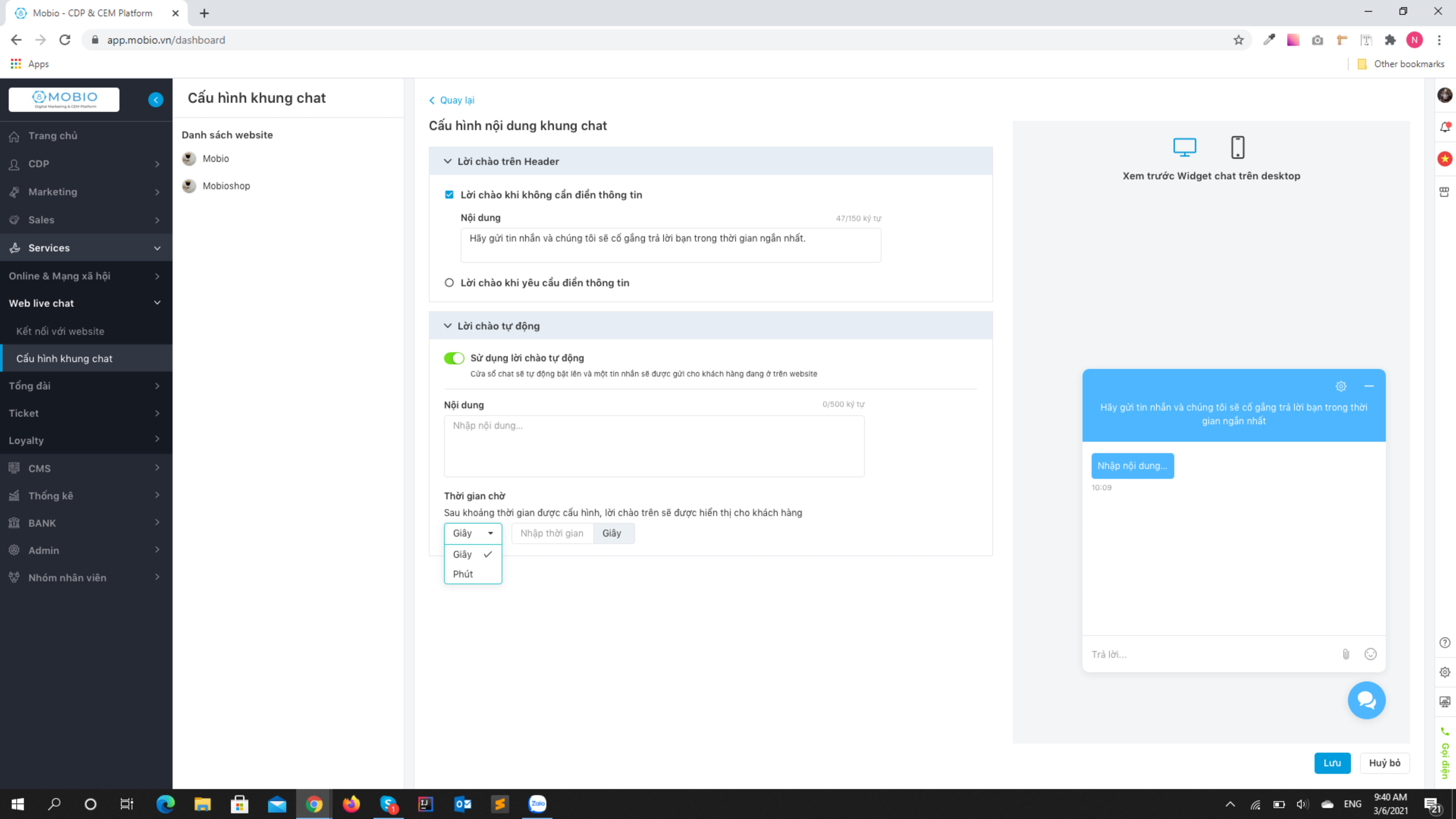Select "Lời chào khi yêu cầu điền thông tin" radio

[x=449, y=283]
